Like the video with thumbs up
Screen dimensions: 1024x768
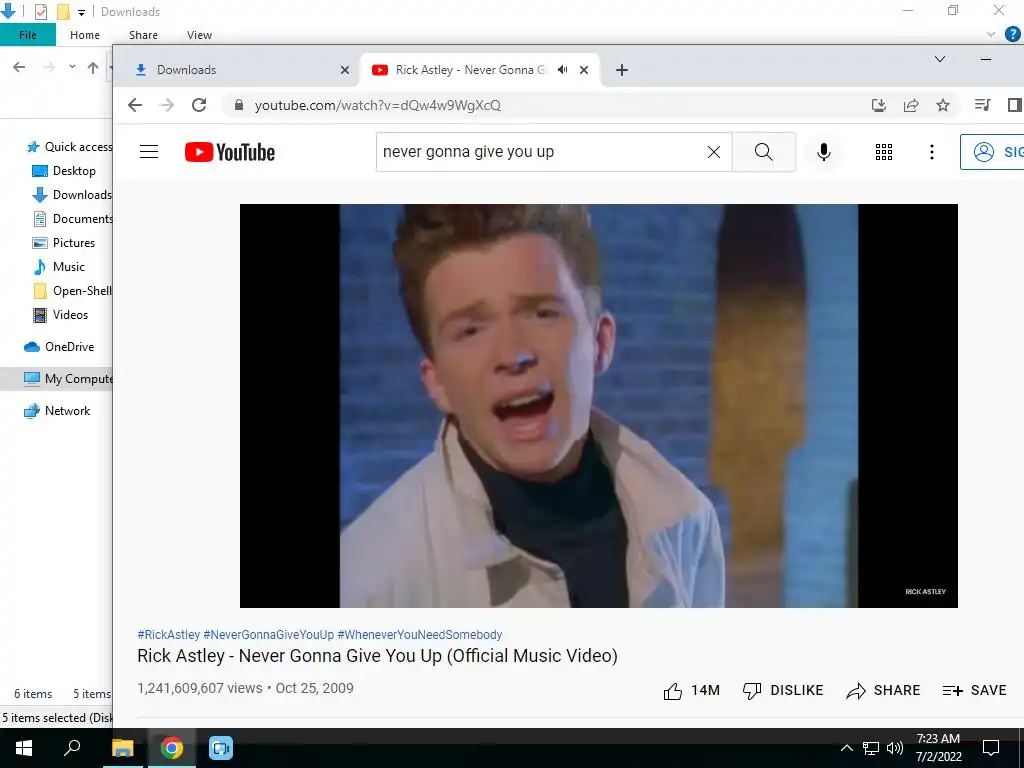point(691,690)
